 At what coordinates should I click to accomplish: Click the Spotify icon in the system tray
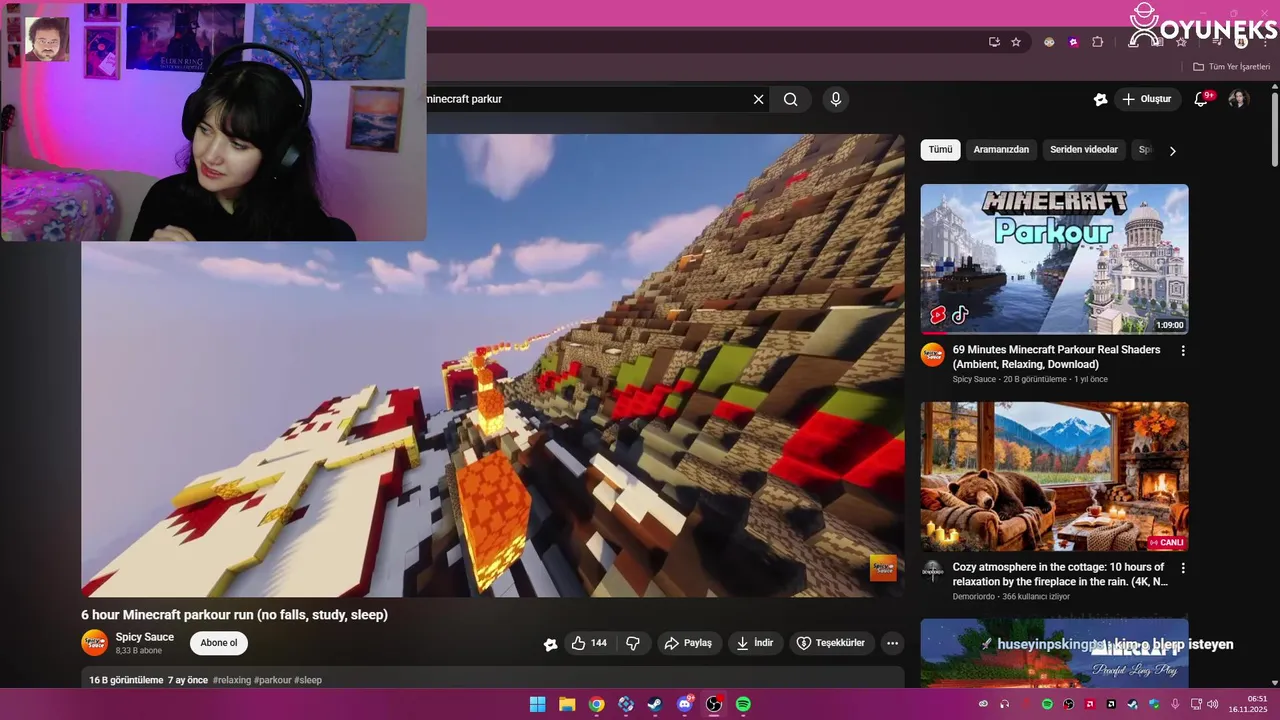coord(1047,705)
